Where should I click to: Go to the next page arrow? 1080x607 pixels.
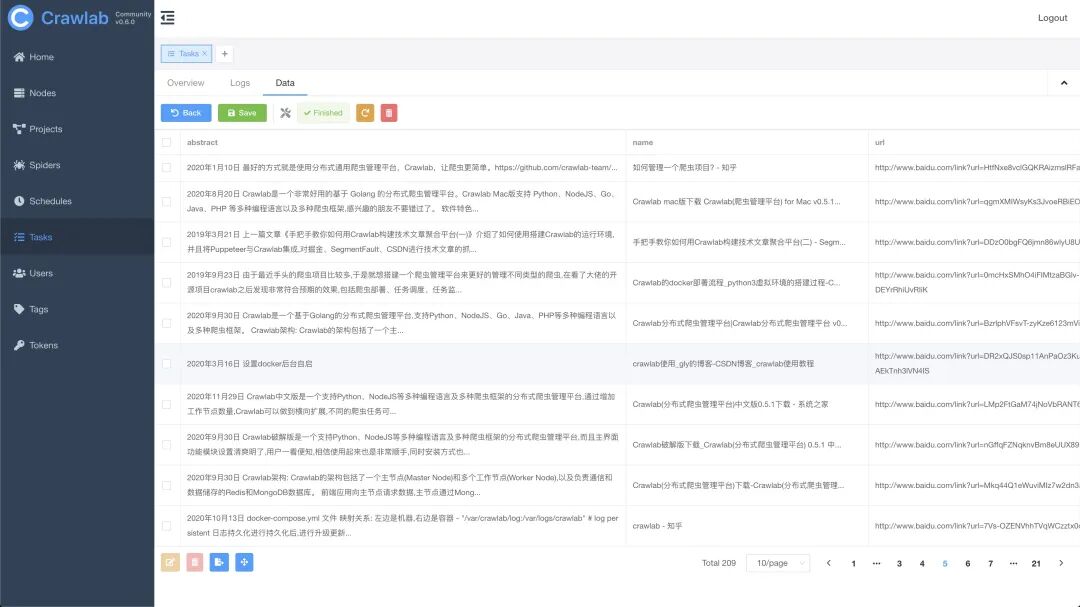coord(1061,563)
